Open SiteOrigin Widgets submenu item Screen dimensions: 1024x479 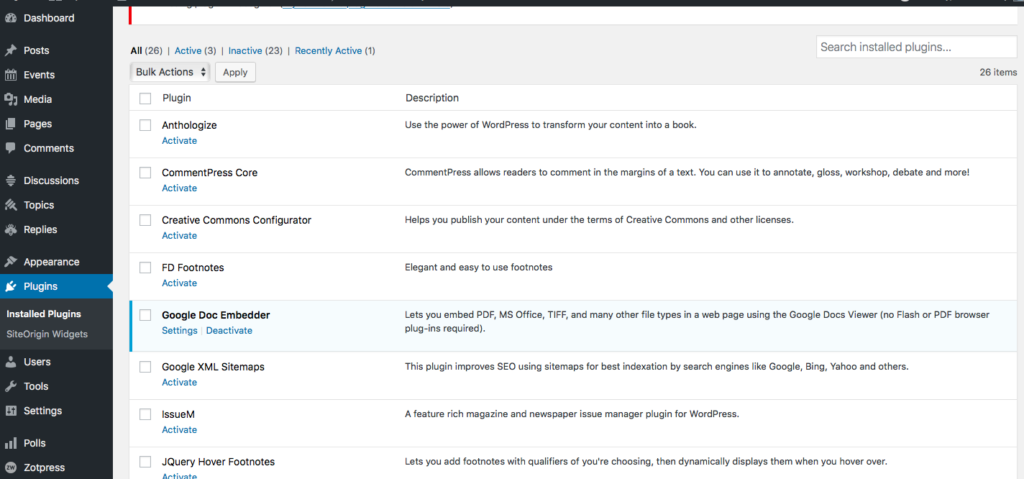click(x=47, y=334)
